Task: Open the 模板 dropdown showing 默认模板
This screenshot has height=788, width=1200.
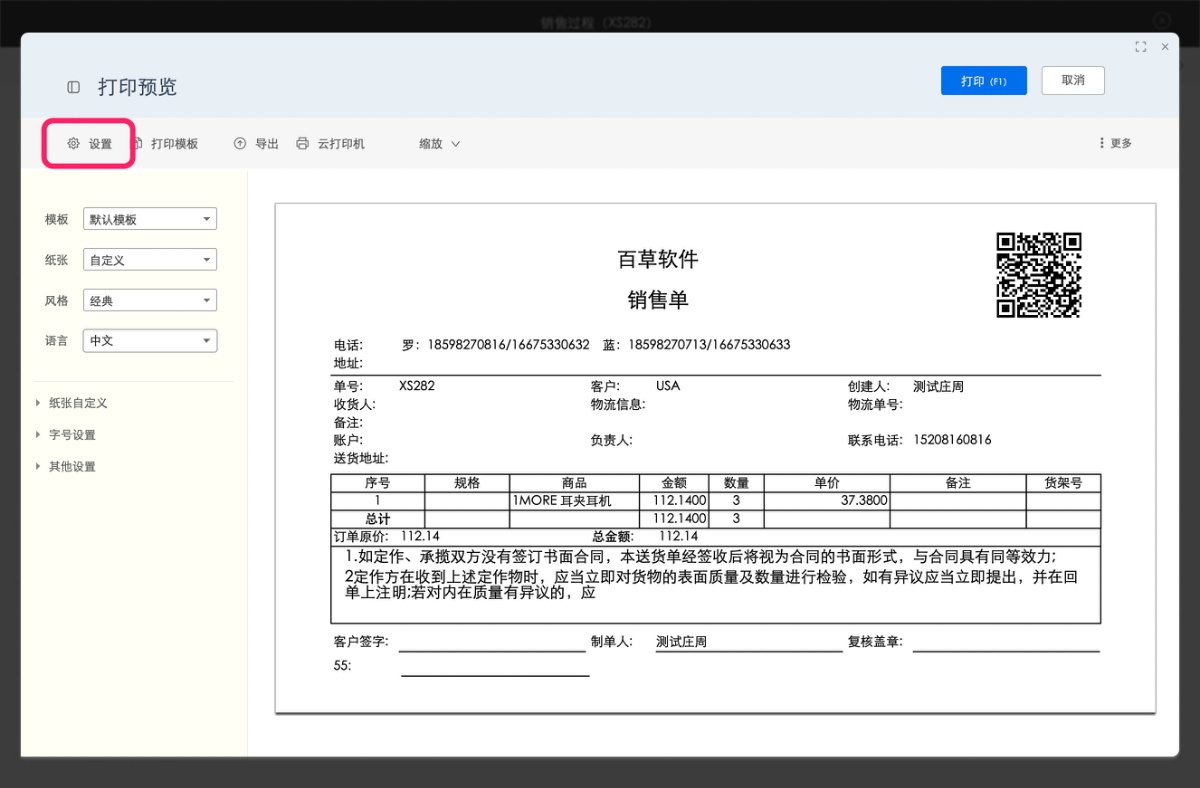Action: point(150,219)
